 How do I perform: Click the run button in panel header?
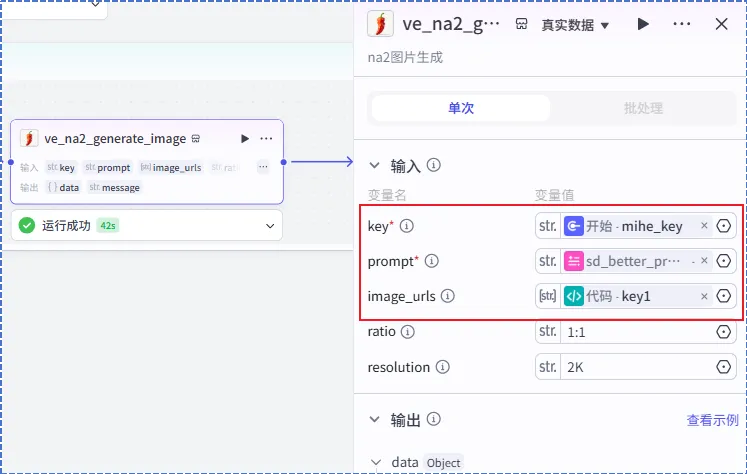tap(643, 24)
